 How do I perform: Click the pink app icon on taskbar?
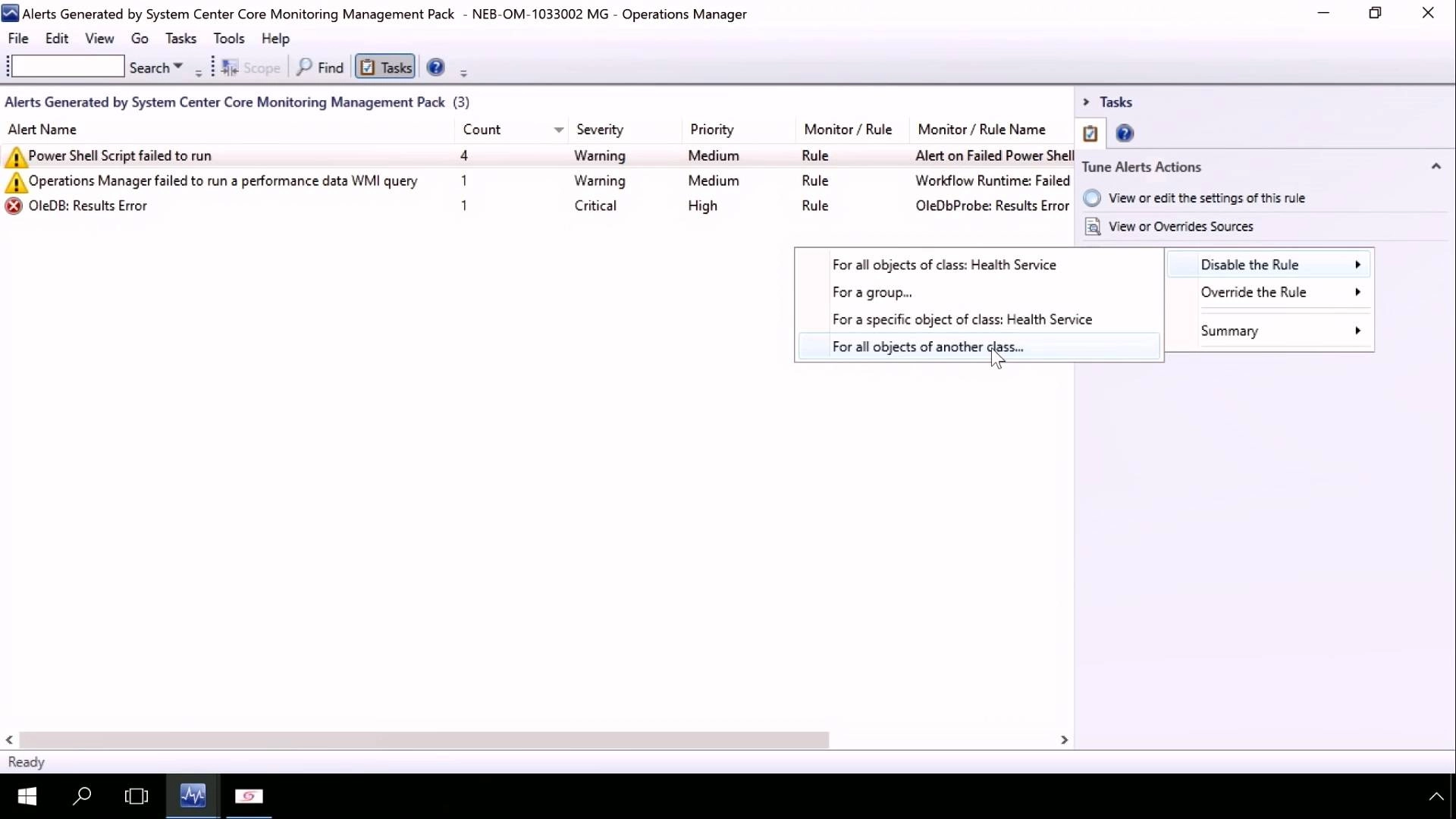249,796
